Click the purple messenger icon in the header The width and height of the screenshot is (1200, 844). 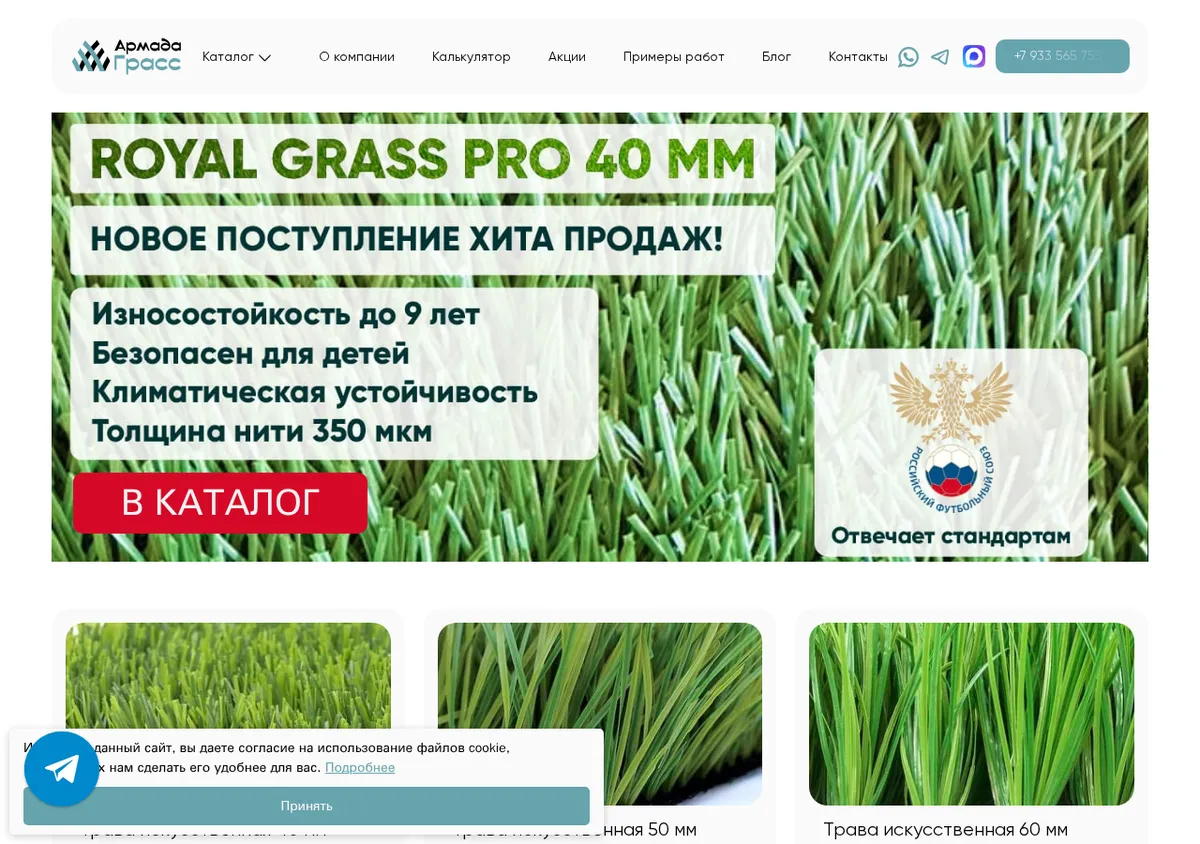coord(974,56)
